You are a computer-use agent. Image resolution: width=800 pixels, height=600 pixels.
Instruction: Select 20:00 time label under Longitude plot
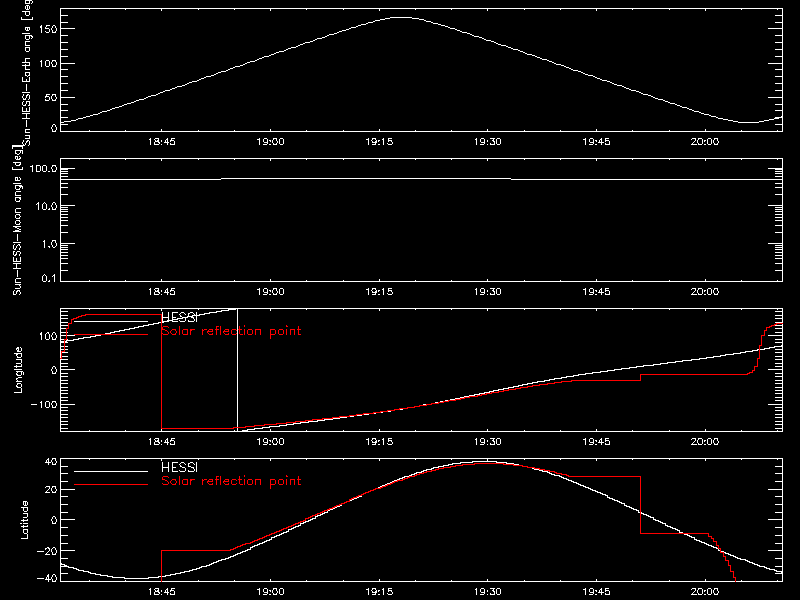click(705, 441)
